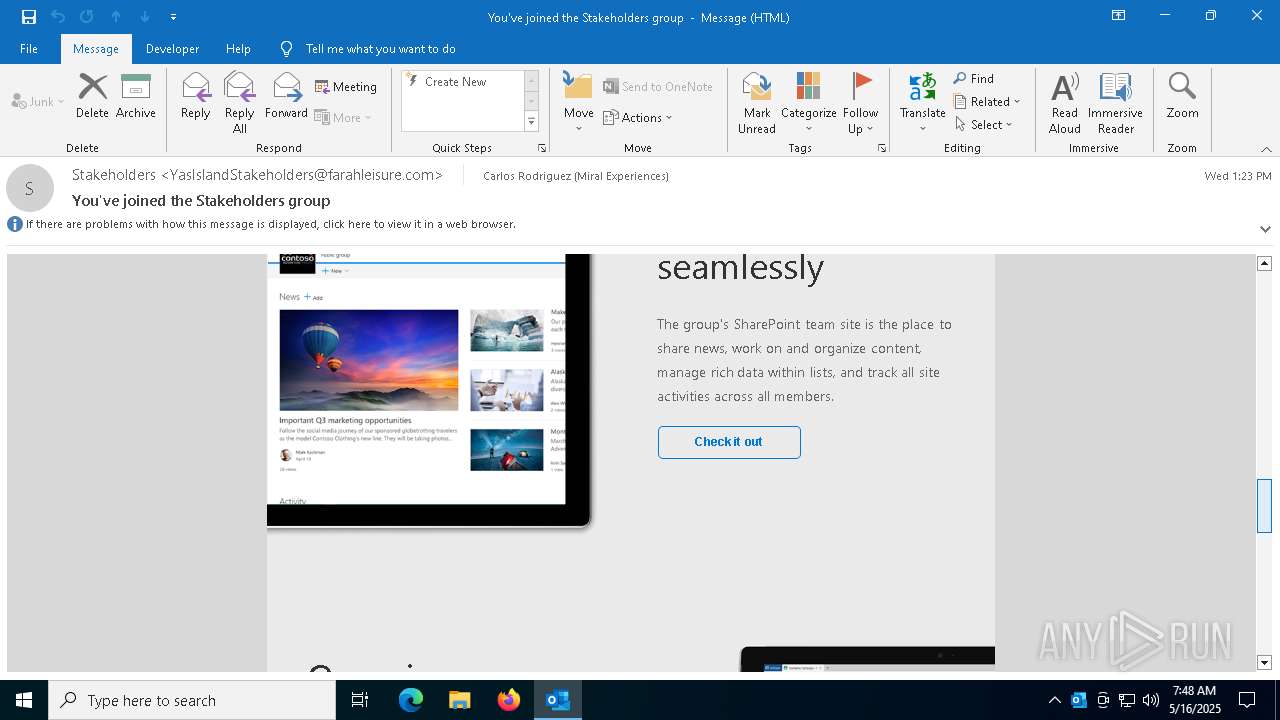Screen dimensions: 1280x720
Task: Set a Follow Up flag
Action: tap(860, 103)
